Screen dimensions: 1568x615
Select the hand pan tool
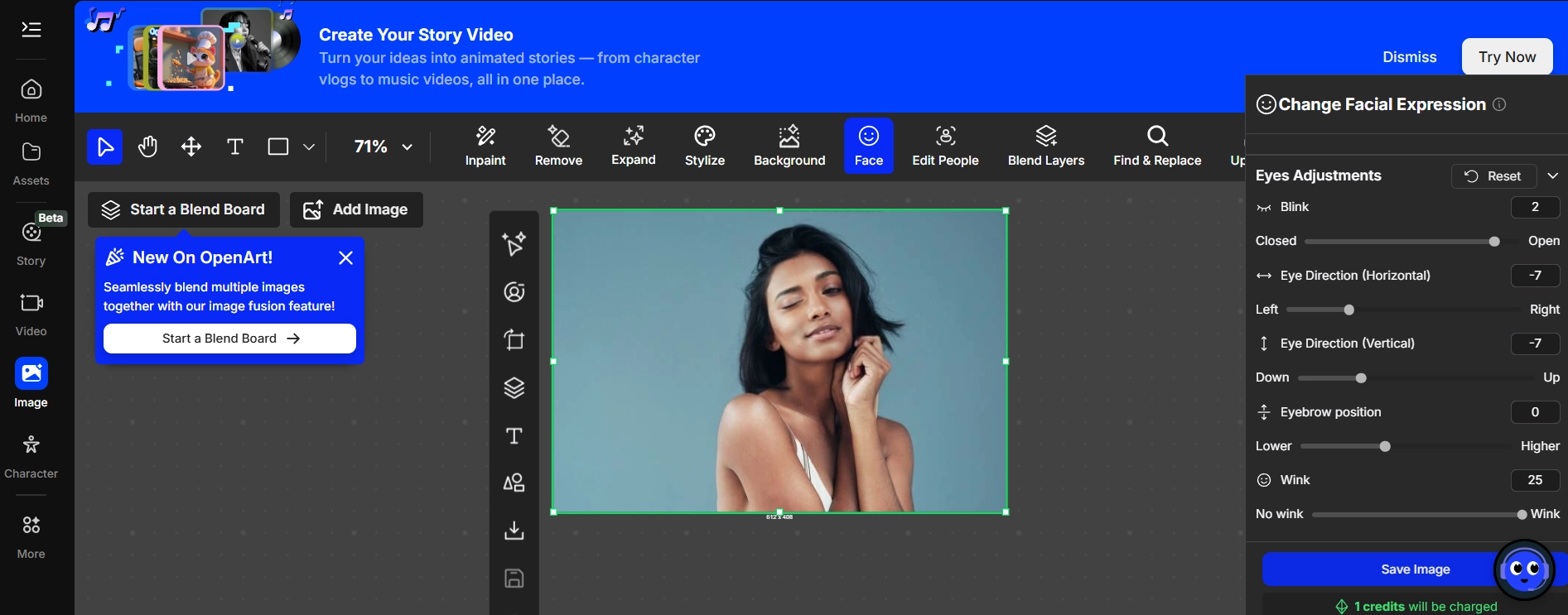pyautogui.click(x=148, y=147)
